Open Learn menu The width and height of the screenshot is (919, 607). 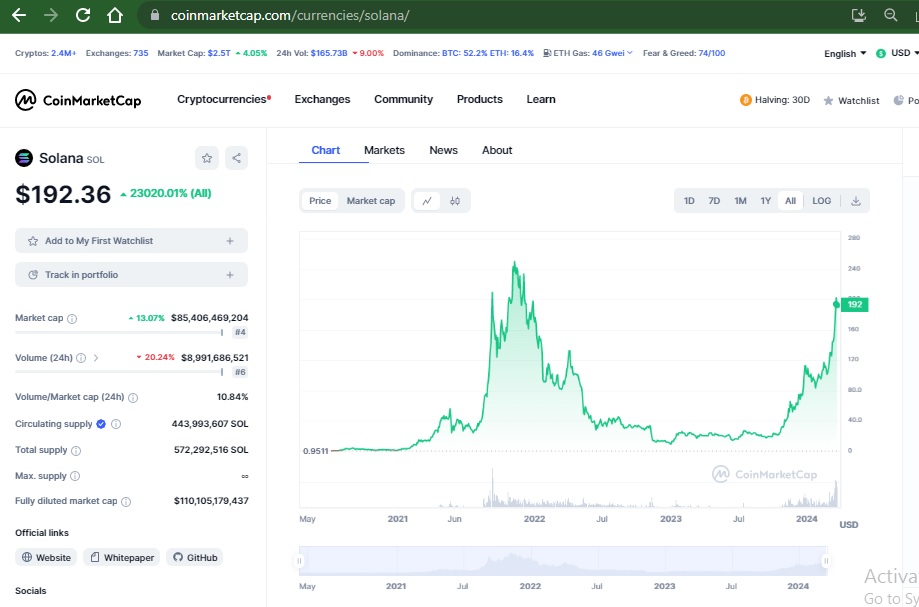(541, 100)
